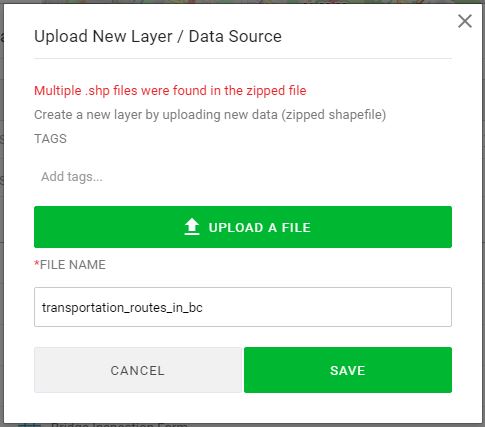
Task: Click the zipped shapefile description text
Action: pos(210,115)
